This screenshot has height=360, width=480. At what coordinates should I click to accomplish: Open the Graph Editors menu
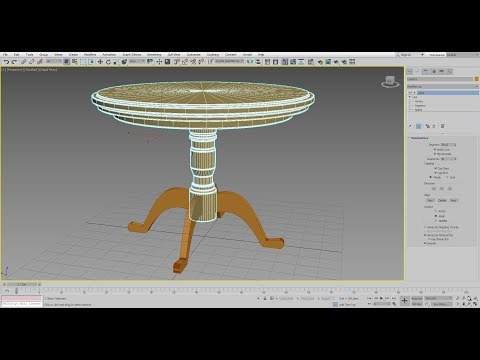(x=132, y=54)
